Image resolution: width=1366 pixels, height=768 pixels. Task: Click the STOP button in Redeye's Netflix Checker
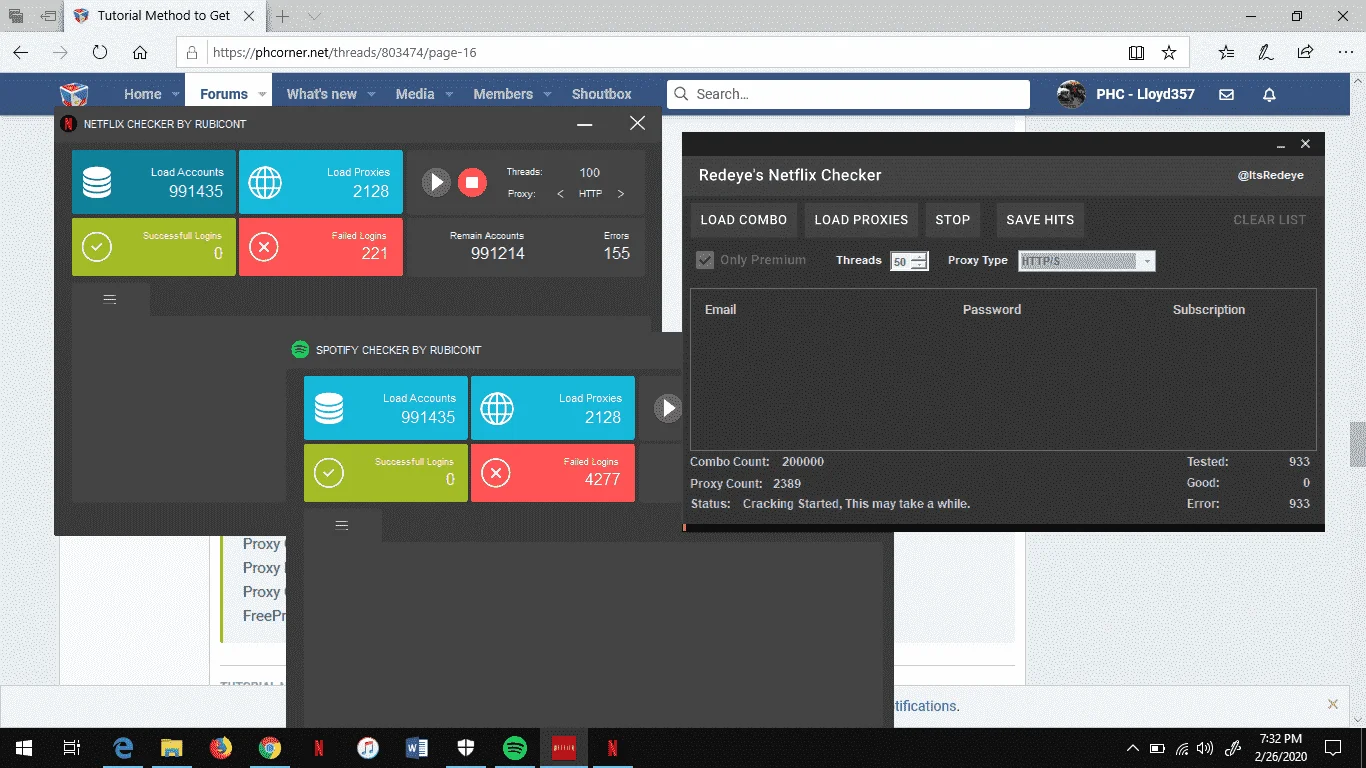[953, 220]
